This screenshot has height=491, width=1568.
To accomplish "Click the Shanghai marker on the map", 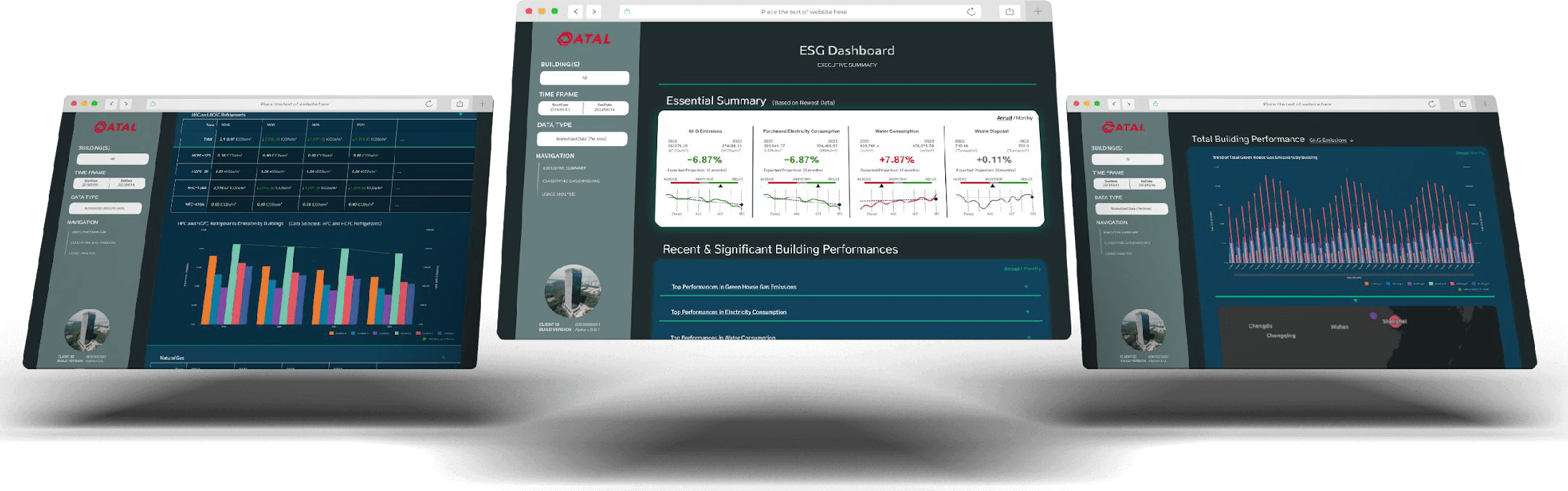I will [x=1395, y=321].
